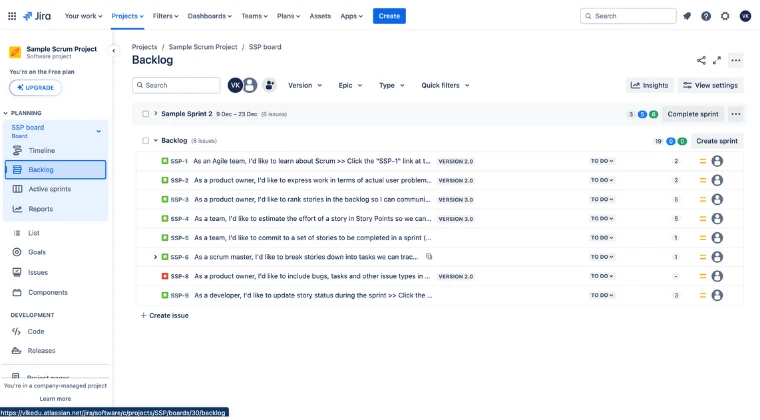Open the help question mark icon
The height and width of the screenshot is (420, 760).
coord(706,16)
